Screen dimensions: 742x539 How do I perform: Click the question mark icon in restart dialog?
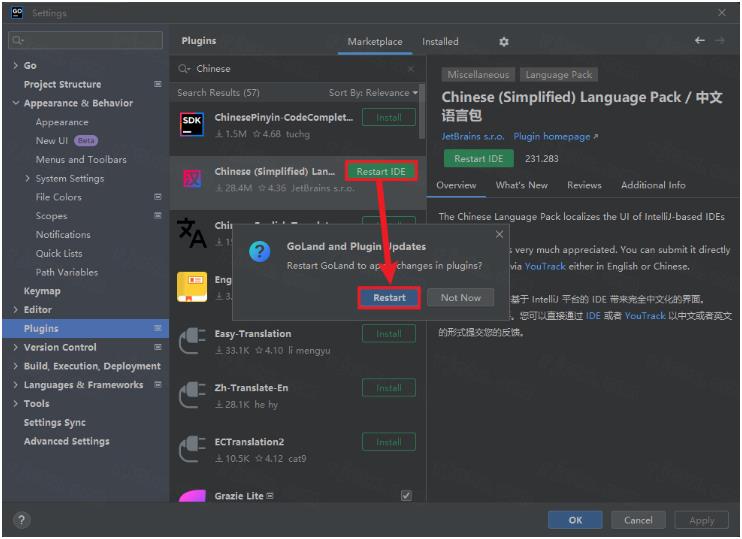point(260,251)
